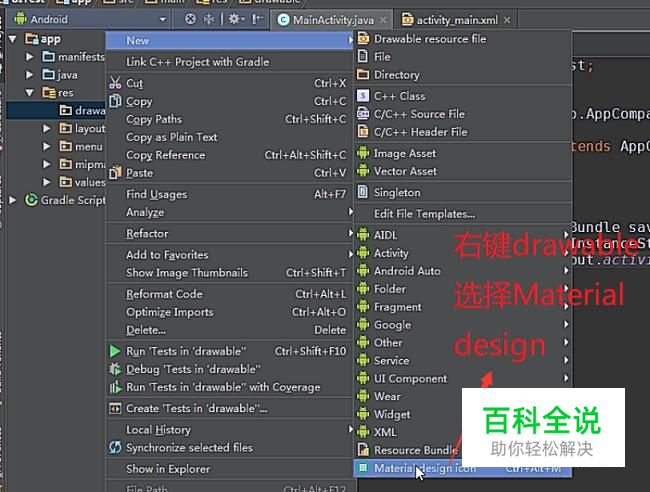Expand the Android Auto submenu arrow

(566, 271)
